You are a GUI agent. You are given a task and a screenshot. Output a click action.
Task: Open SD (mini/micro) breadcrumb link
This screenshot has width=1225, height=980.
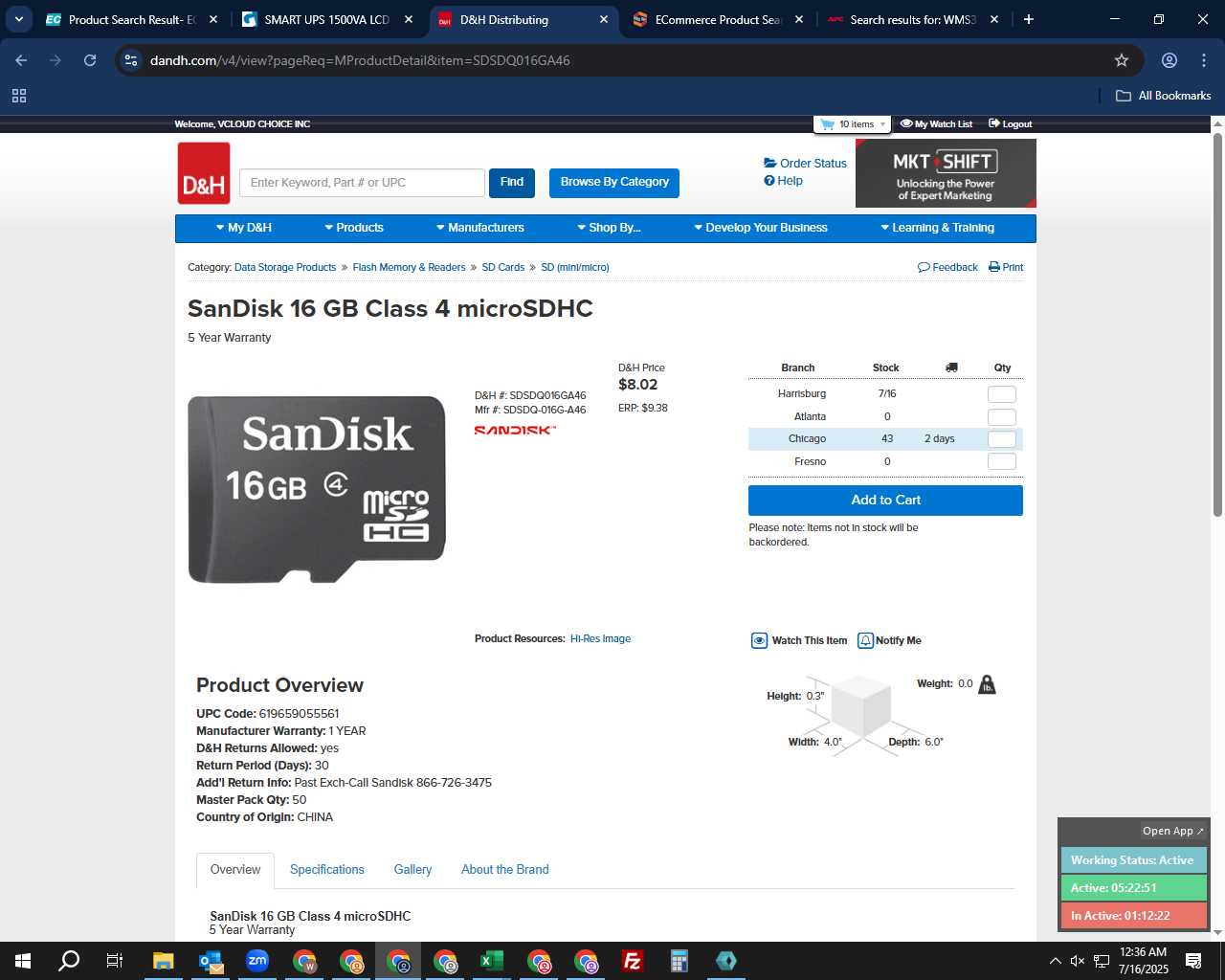[x=575, y=267]
